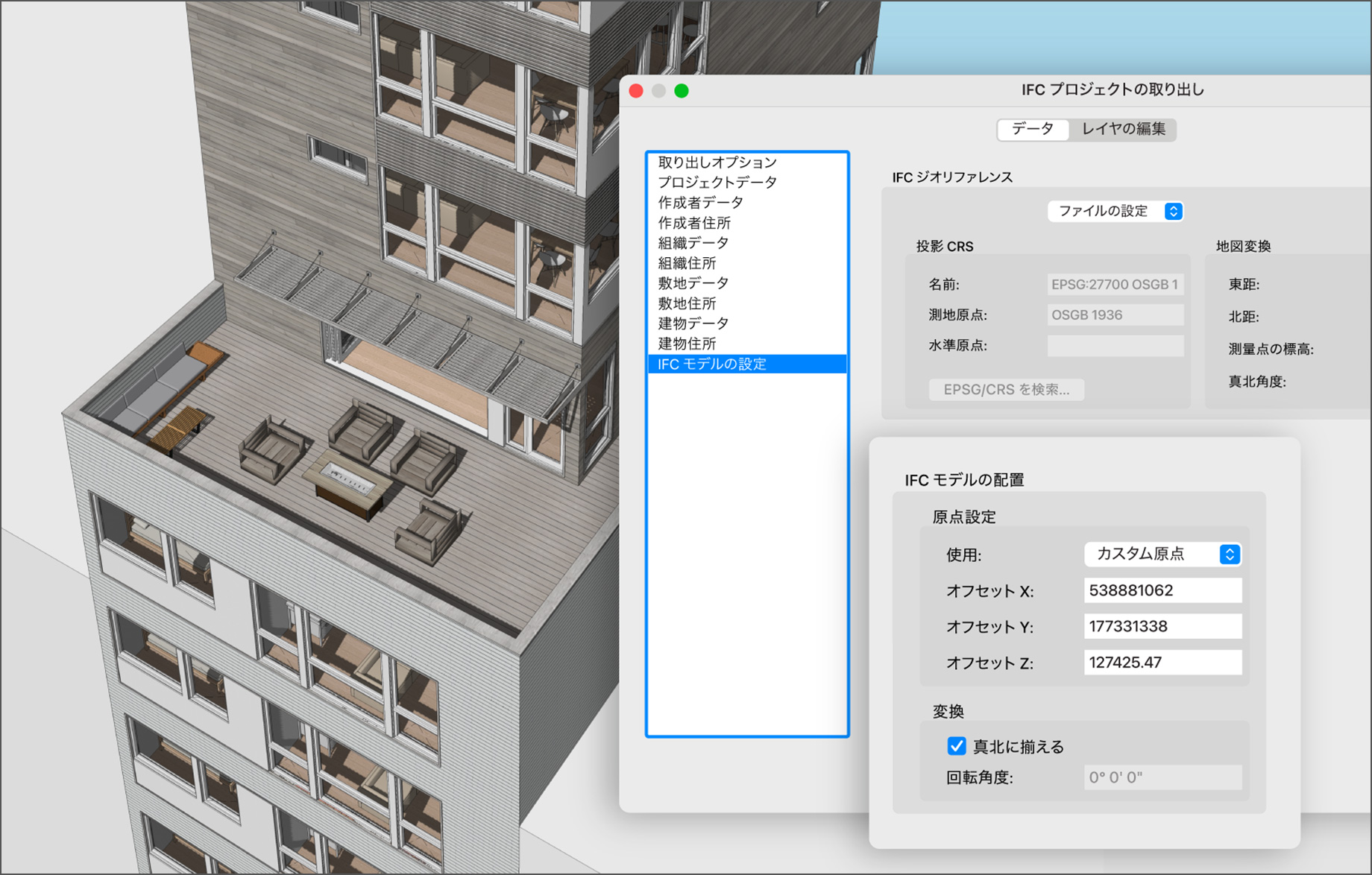Select 組織住所 in the list
1372x875 pixels.
pyautogui.click(x=747, y=262)
